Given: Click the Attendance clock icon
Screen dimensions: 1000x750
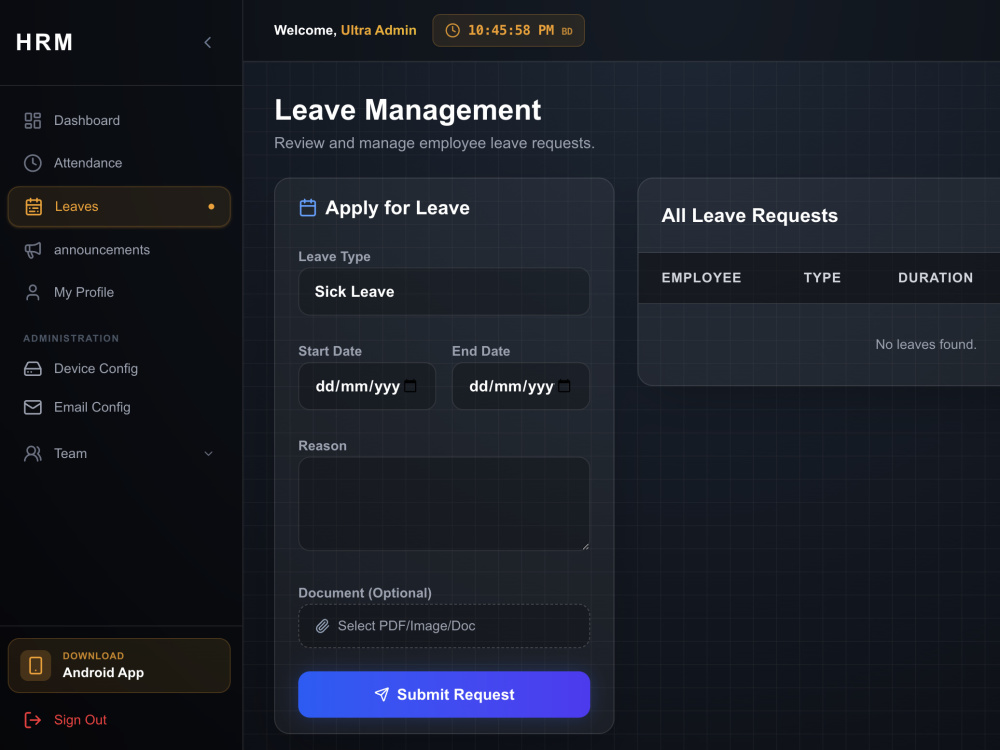Looking at the screenshot, I should (x=33, y=163).
